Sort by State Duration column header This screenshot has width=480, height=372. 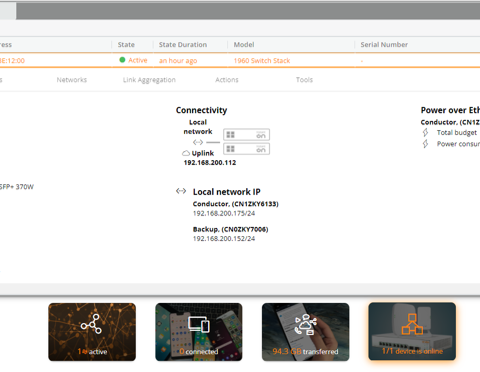click(x=183, y=45)
